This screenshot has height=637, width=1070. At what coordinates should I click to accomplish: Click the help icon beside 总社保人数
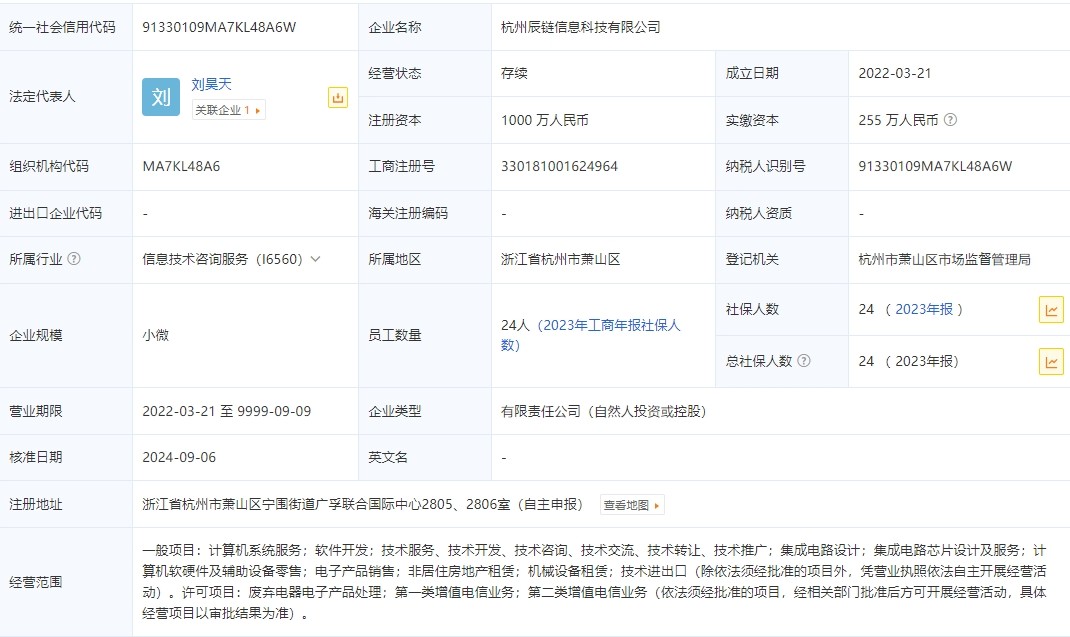(x=804, y=360)
